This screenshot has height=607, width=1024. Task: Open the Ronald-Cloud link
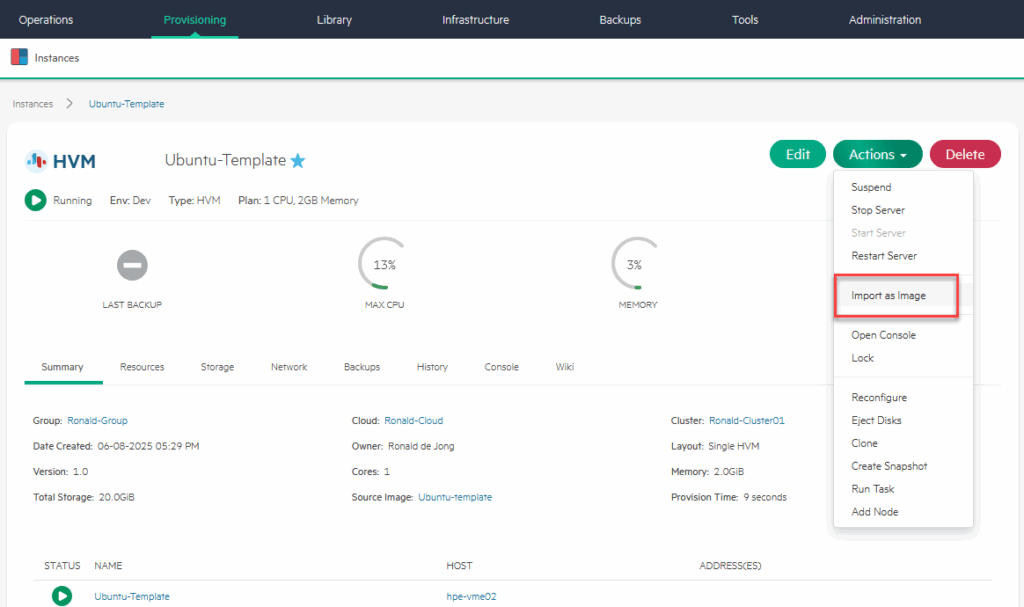coord(413,421)
